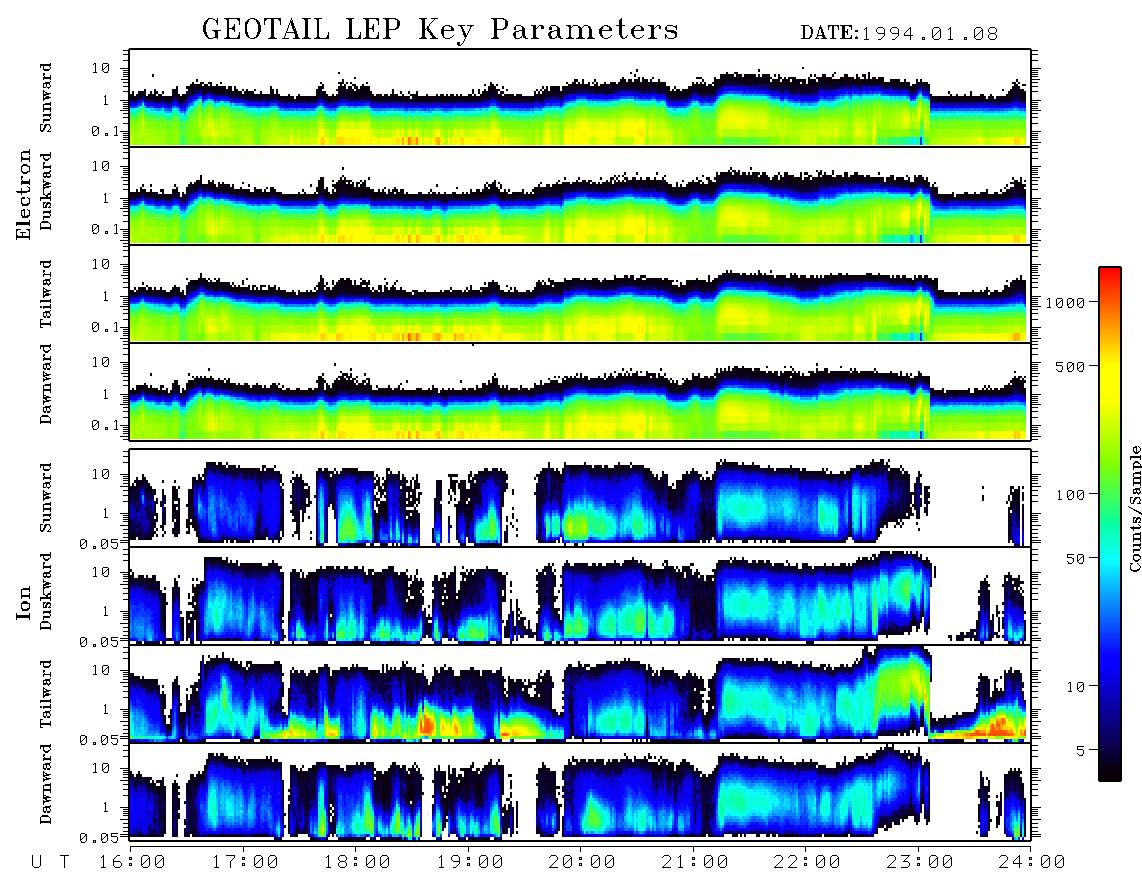Click the GEOTAIL LEP Key Parameters title

pyautogui.click(x=440, y=30)
